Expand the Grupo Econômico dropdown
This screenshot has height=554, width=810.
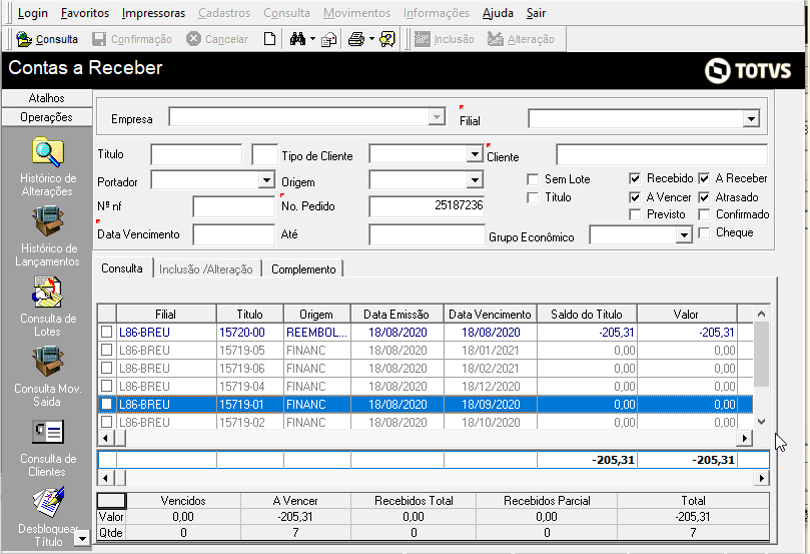pyautogui.click(x=683, y=235)
